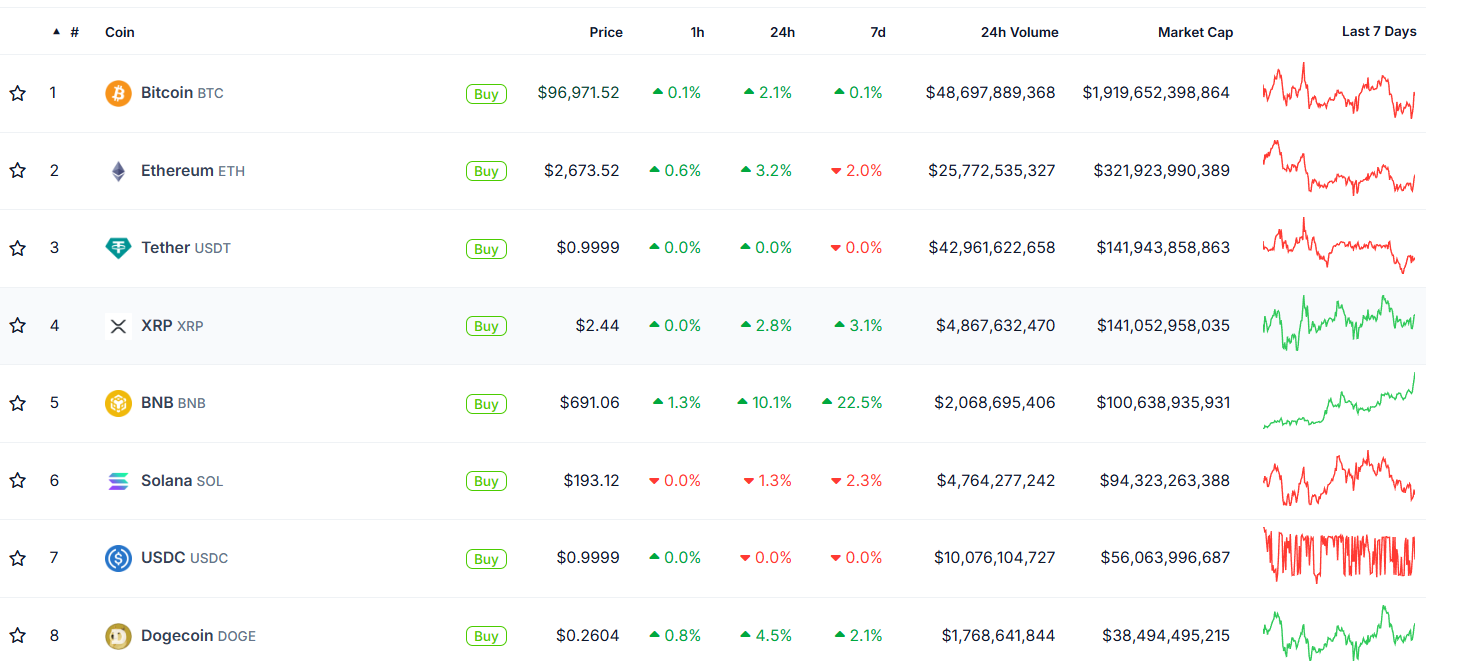Click the BNB logo icon
The image size is (1467, 672).
[118, 403]
